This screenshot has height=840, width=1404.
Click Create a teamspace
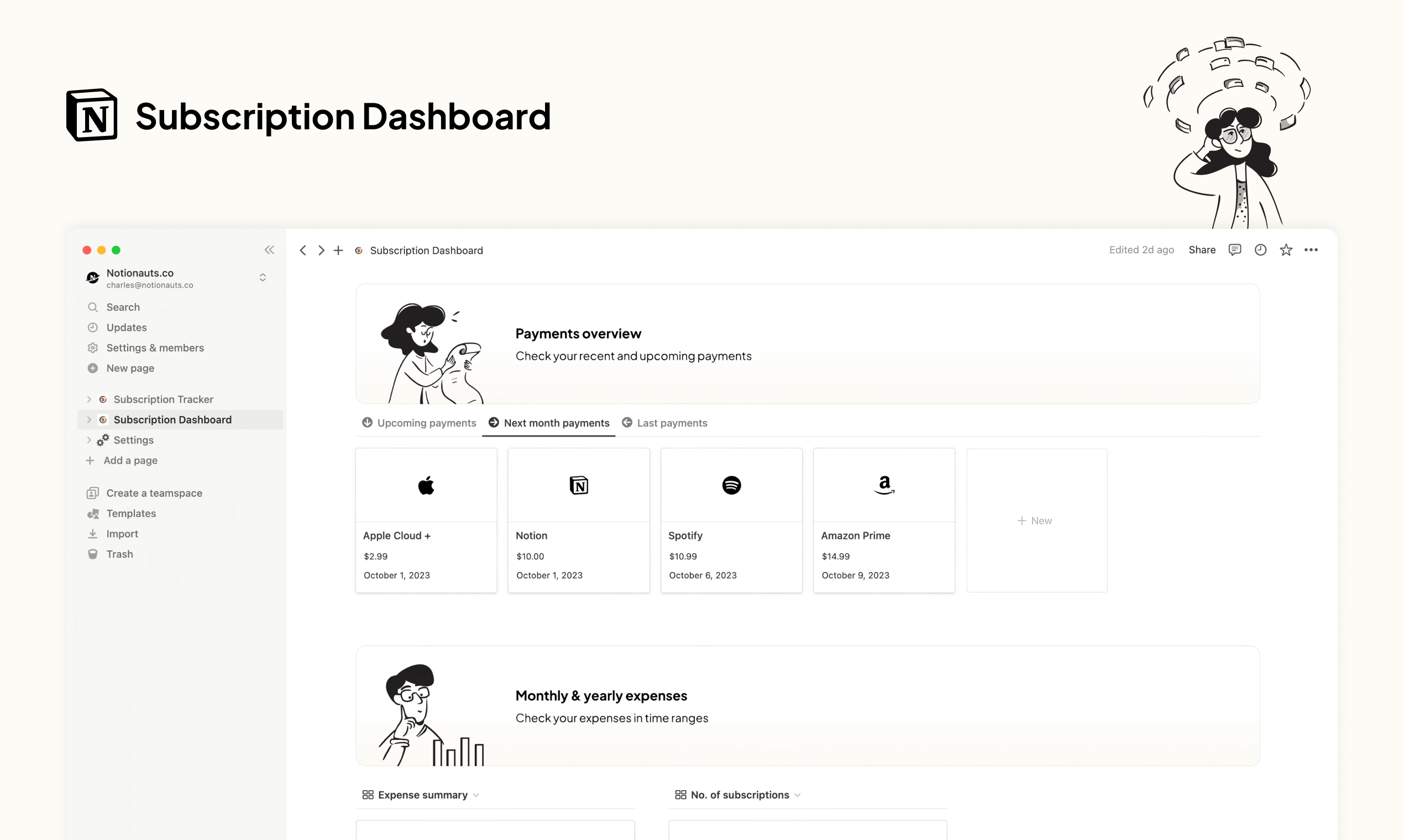[x=154, y=493]
